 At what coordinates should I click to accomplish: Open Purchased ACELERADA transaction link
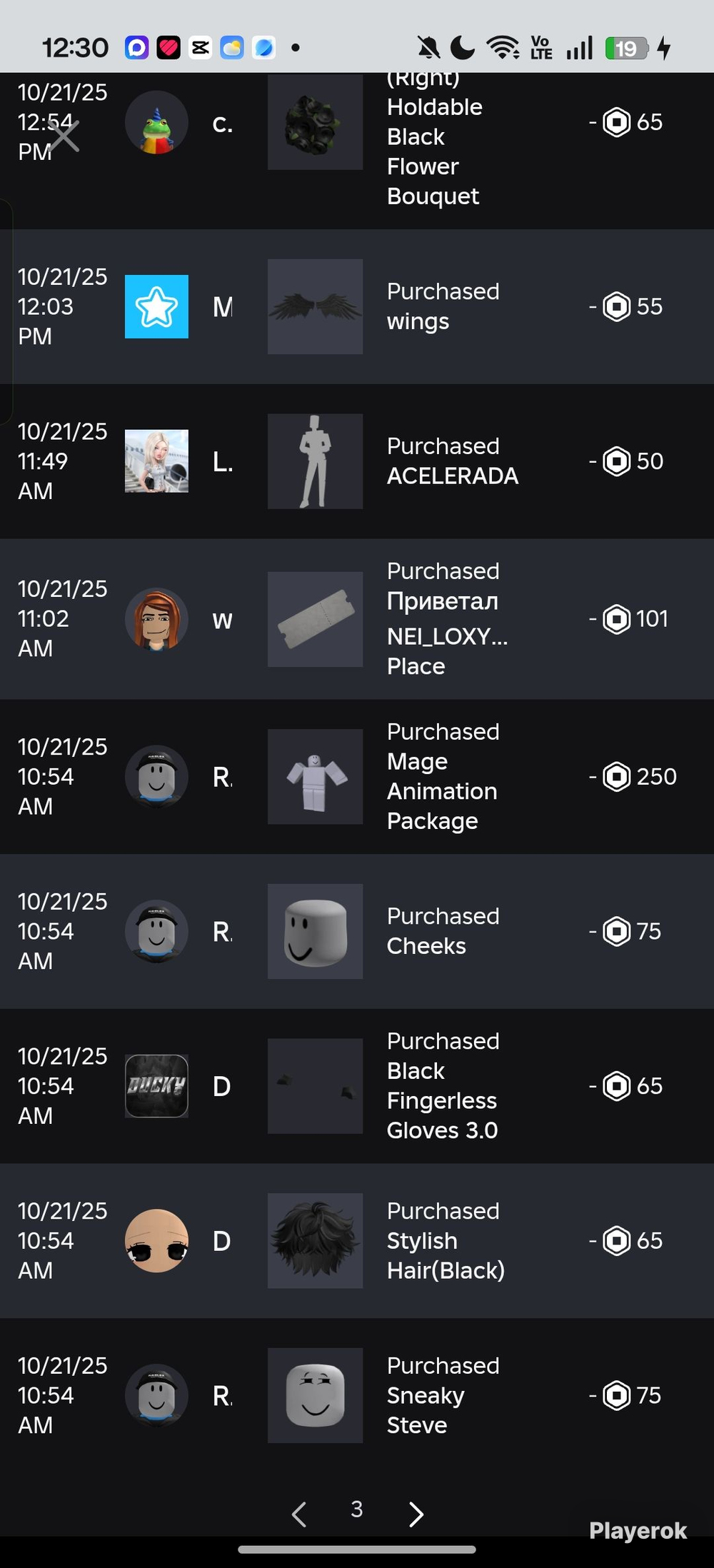pyautogui.click(x=453, y=461)
